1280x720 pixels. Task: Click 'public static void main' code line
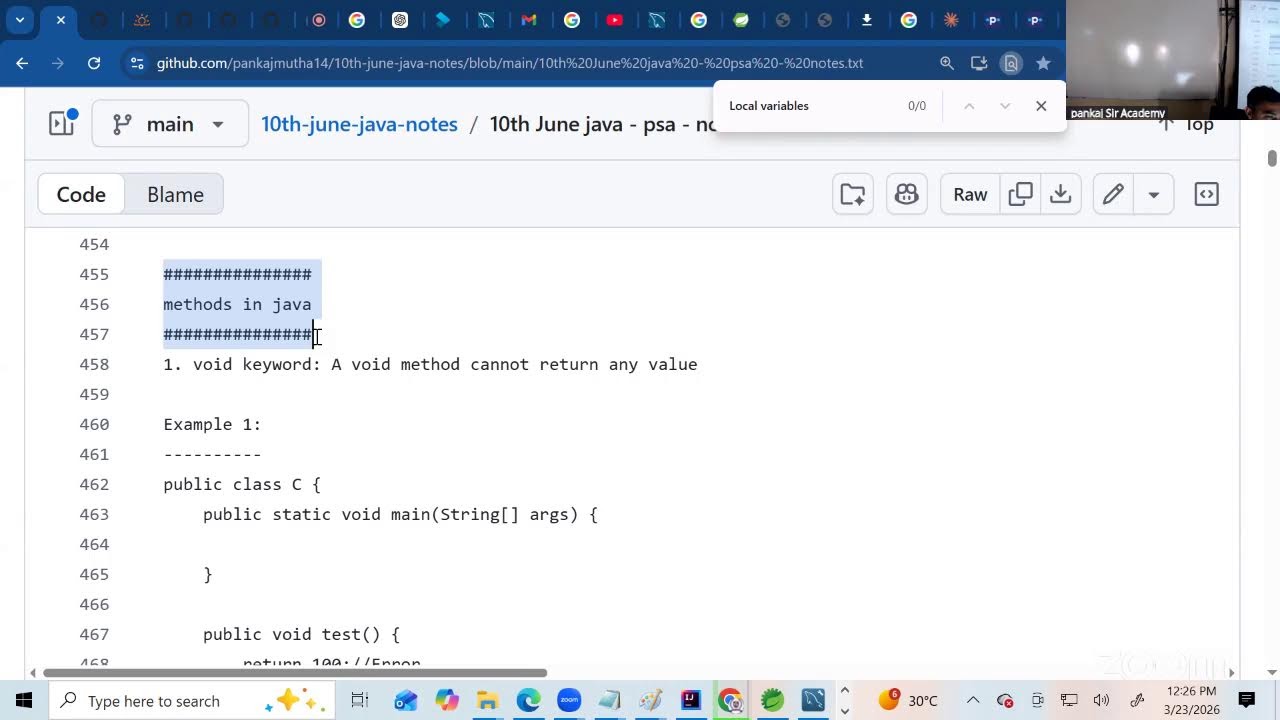(400, 514)
